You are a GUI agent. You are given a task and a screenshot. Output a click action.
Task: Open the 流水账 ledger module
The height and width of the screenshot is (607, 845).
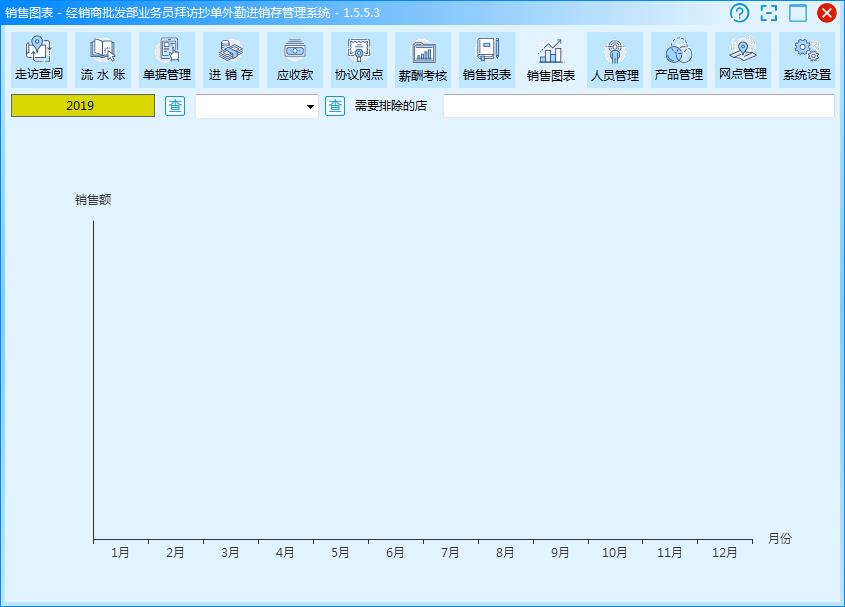(x=103, y=60)
